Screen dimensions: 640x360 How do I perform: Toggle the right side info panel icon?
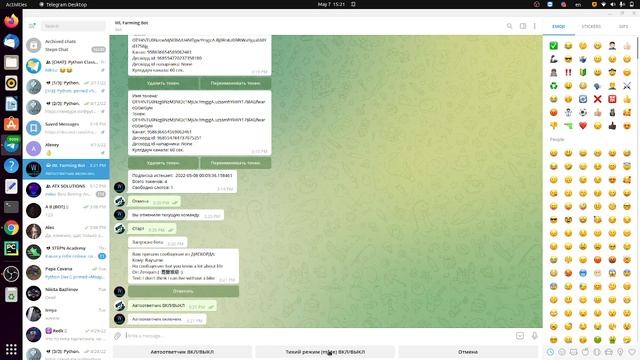522,26
